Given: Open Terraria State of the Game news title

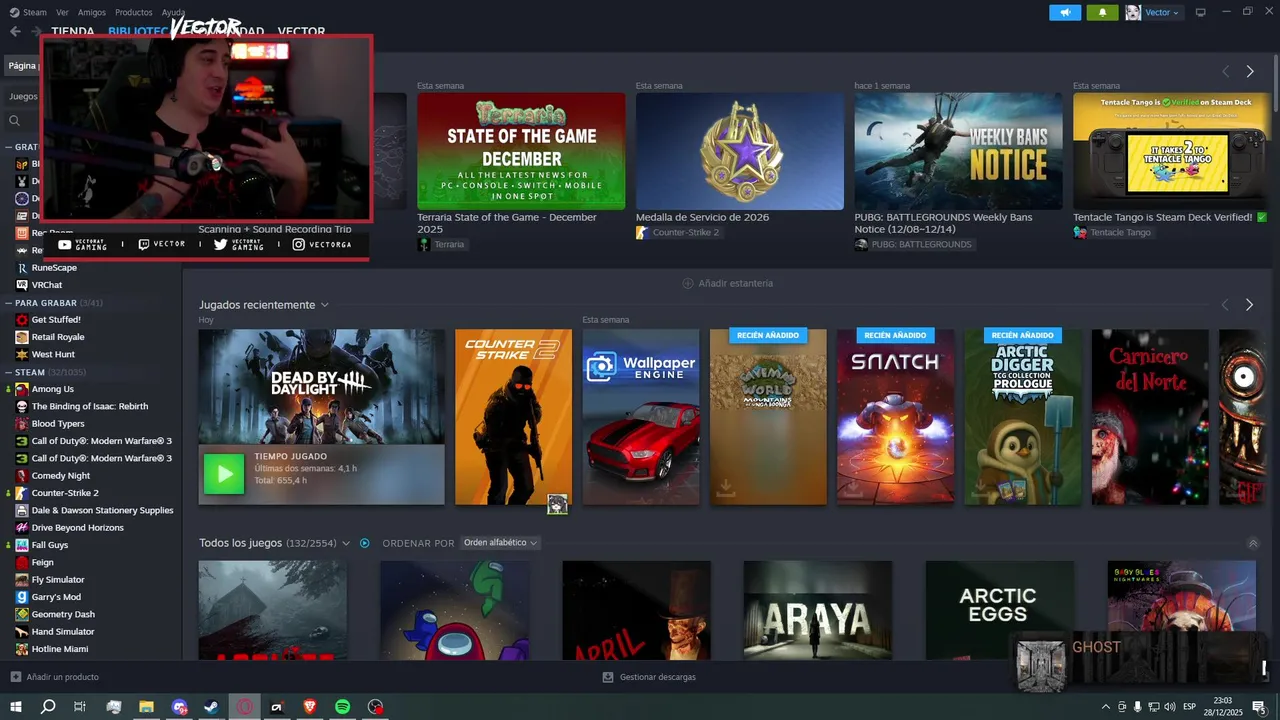Looking at the screenshot, I should point(507,223).
